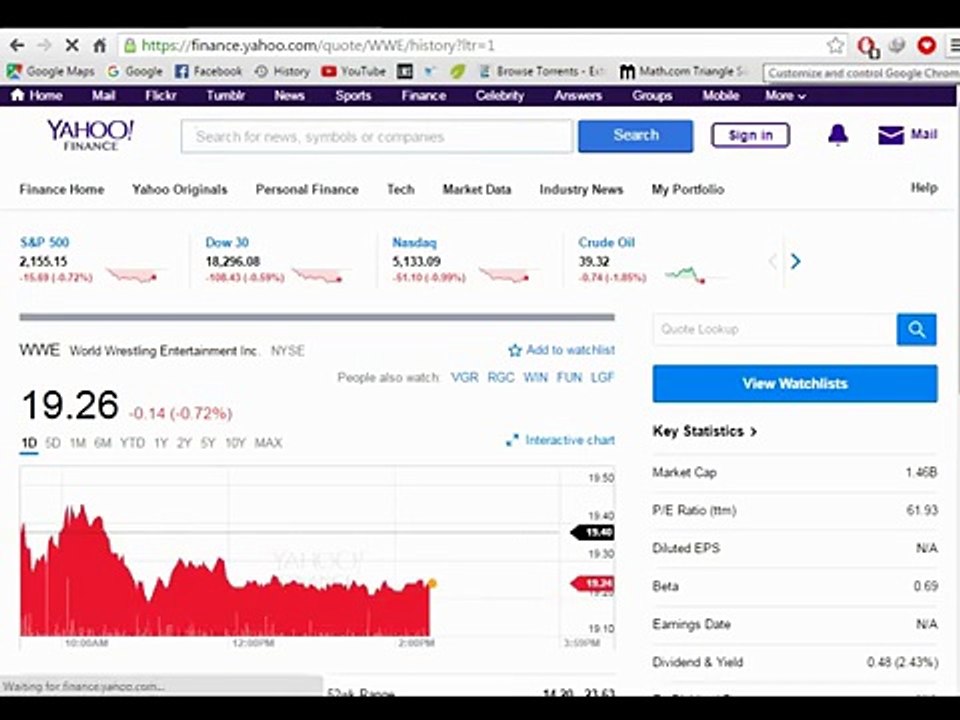Click the green leaf bookmark icon

coord(457,72)
